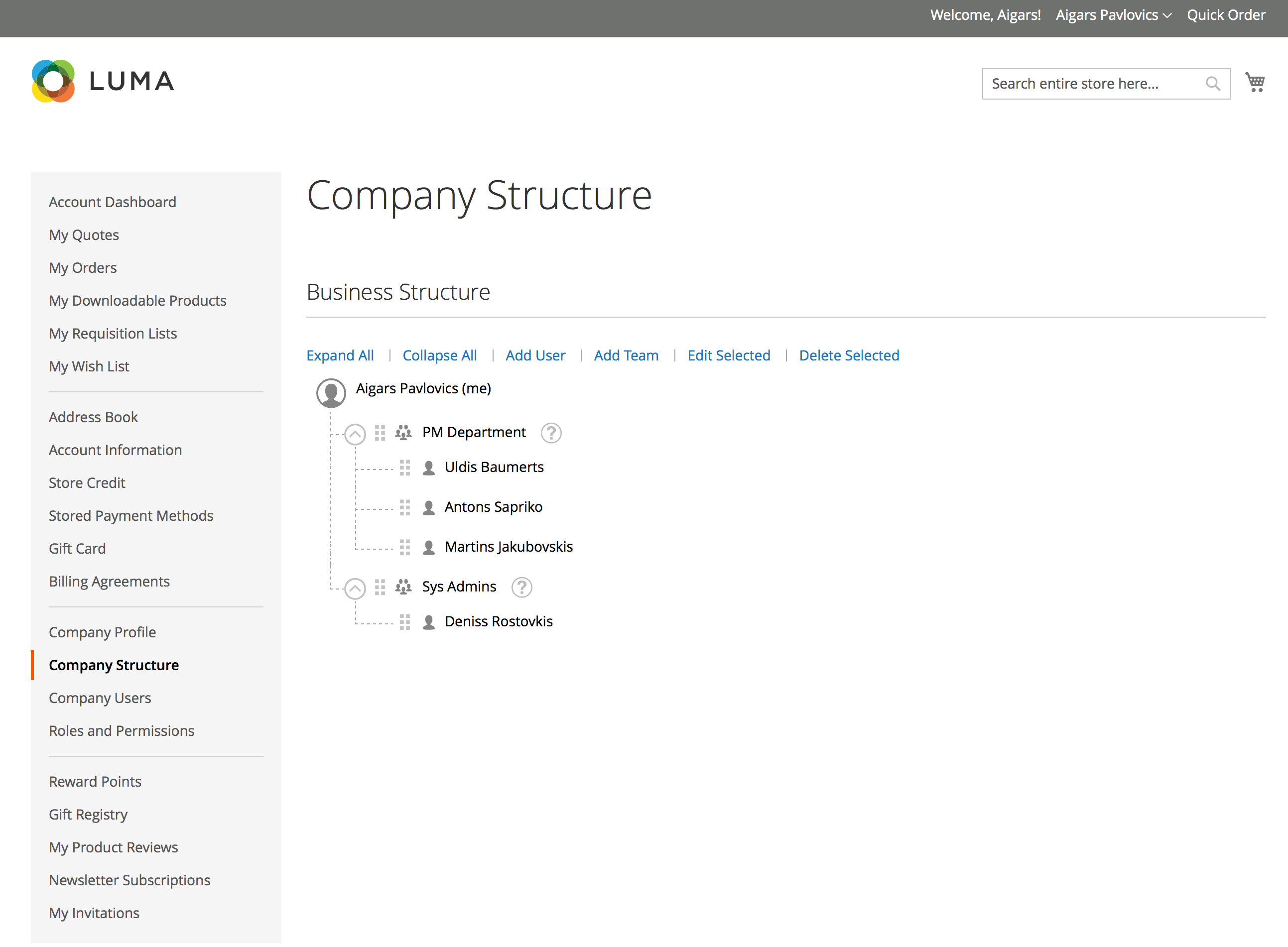Click the Delete Selected link
1288x947 pixels.
849,355
